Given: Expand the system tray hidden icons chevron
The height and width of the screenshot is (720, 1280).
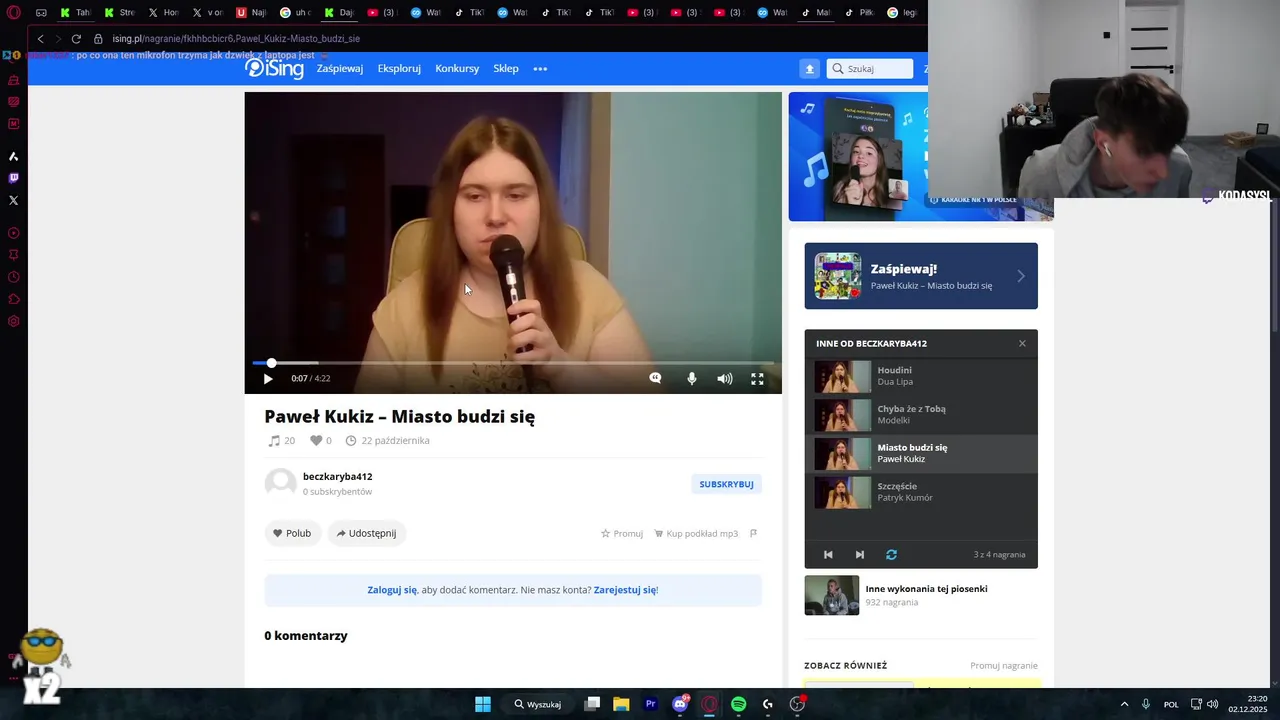Looking at the screenshot, I should click(x=1124, y=704).
